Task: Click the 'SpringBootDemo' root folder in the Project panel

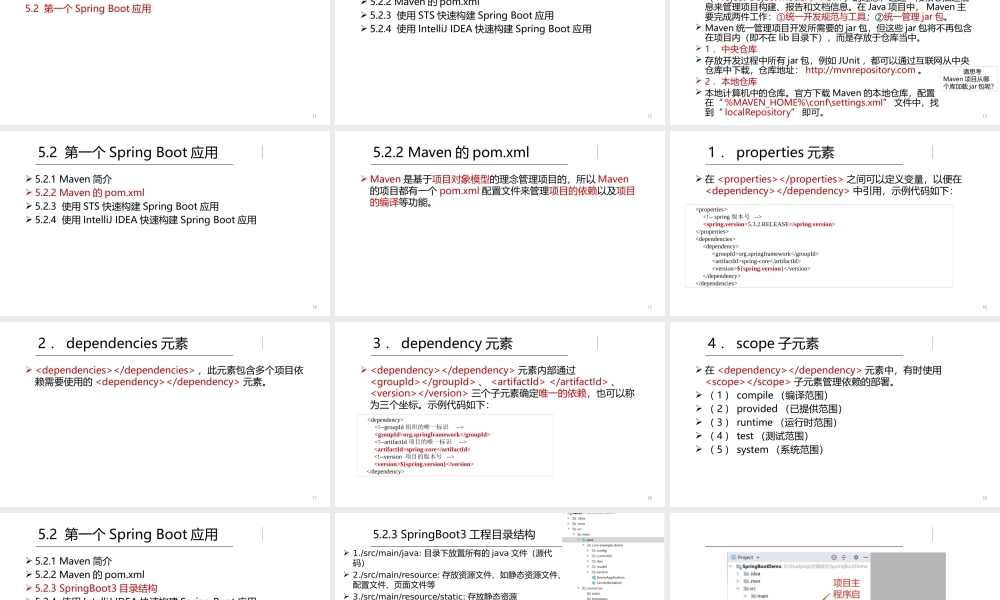Action: (x=762, y=566)
